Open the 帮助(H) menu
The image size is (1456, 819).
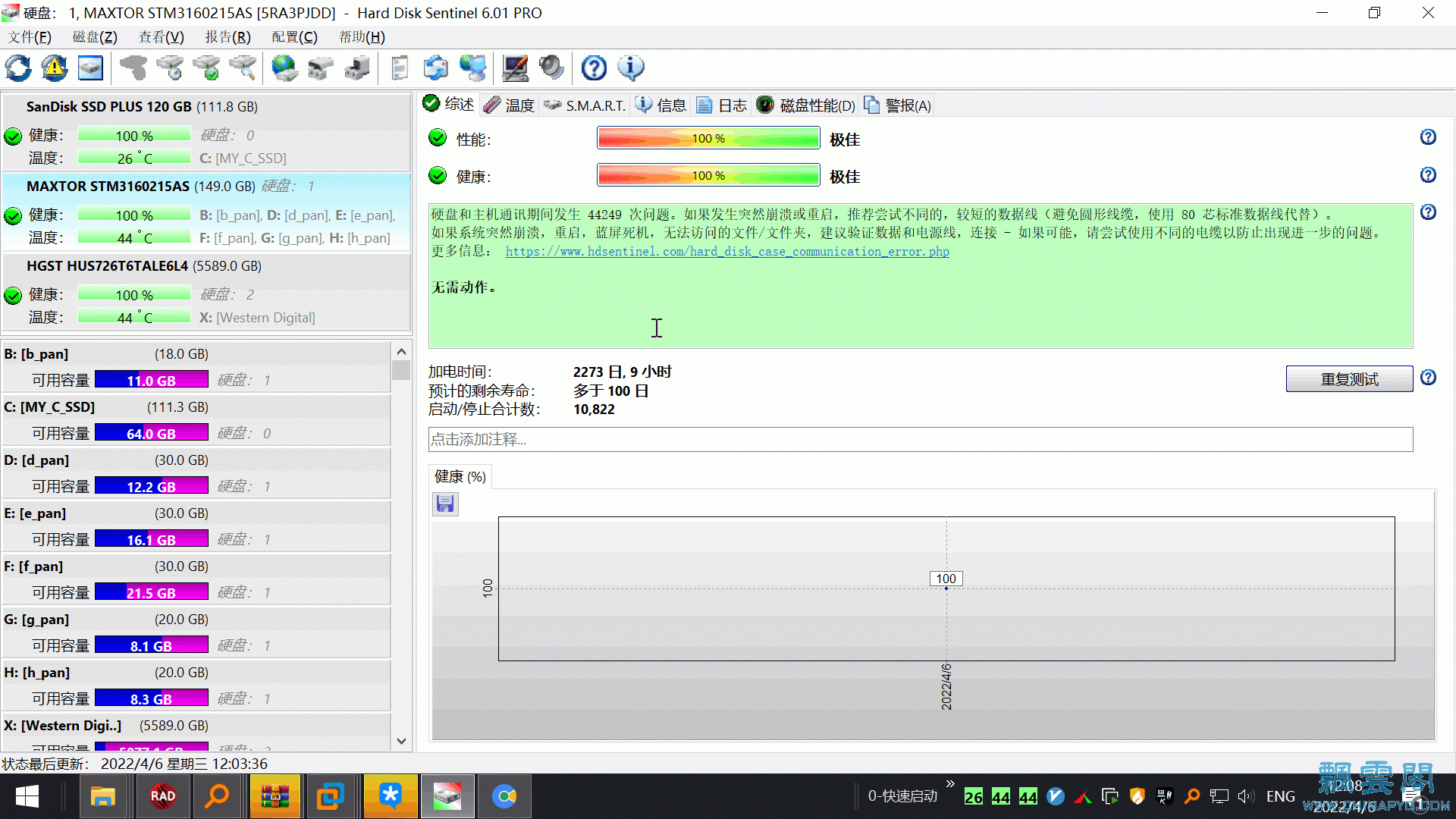coord(362,37)
